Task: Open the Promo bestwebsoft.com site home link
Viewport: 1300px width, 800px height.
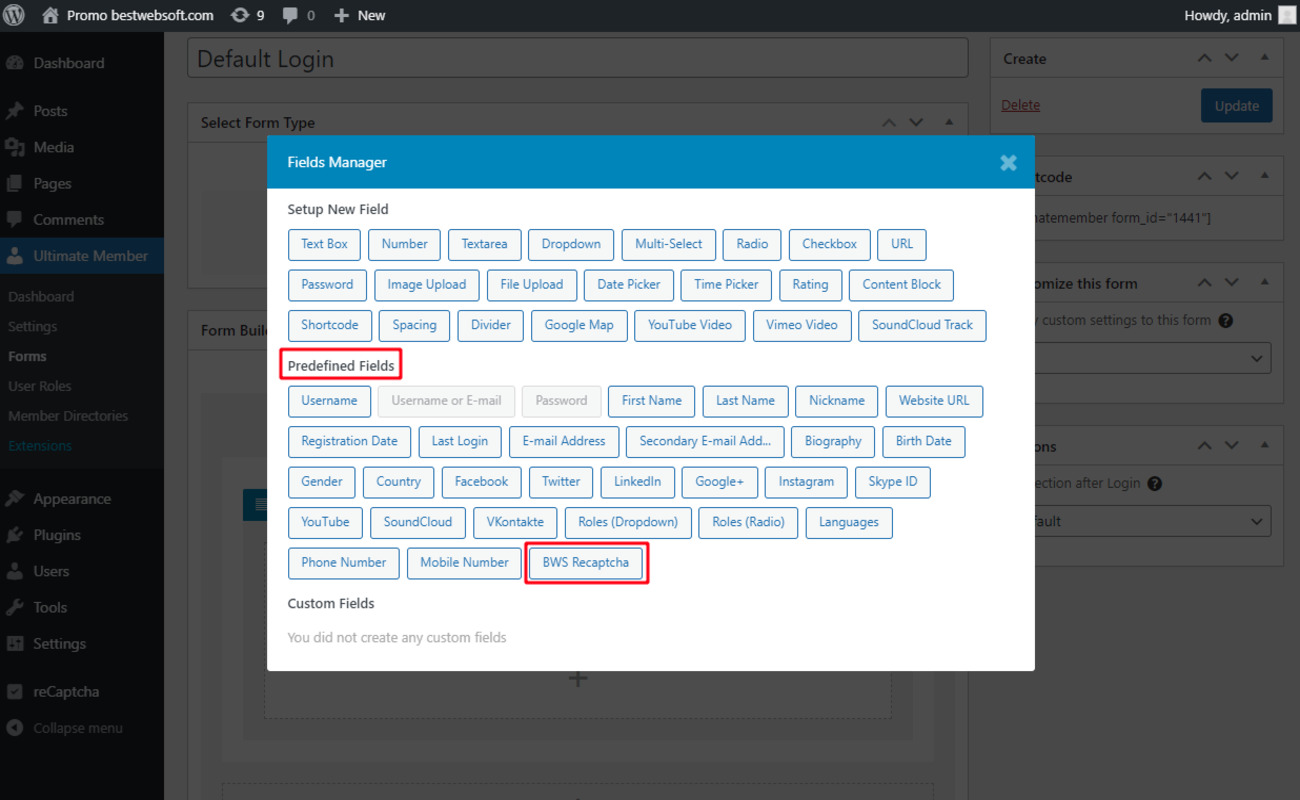Action: 128,15
